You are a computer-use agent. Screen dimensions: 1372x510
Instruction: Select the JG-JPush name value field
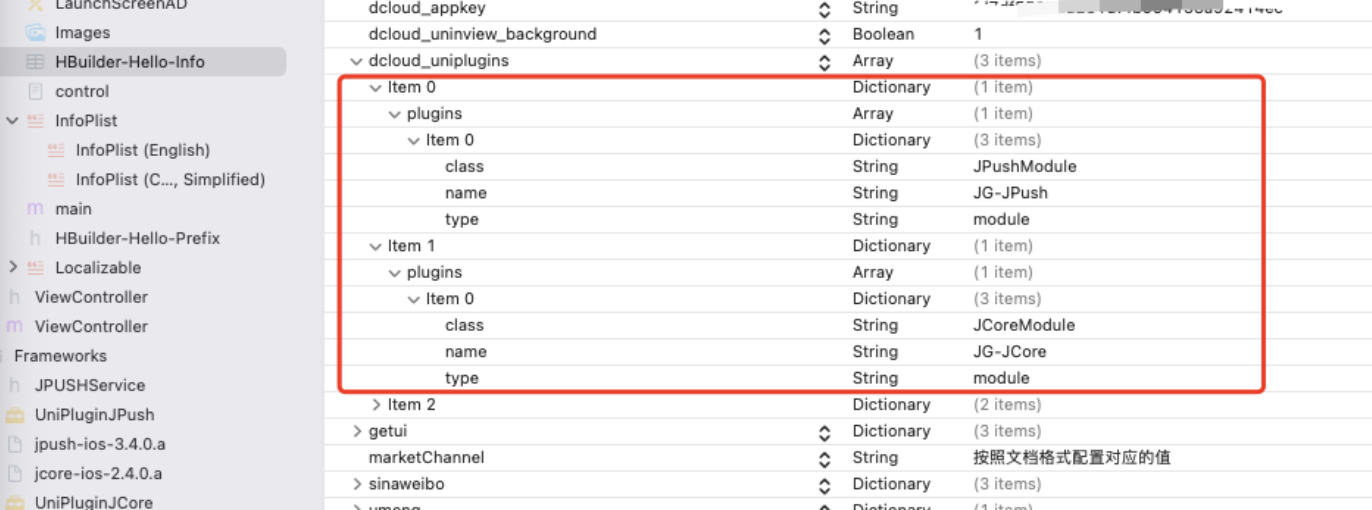(1010, 193)
